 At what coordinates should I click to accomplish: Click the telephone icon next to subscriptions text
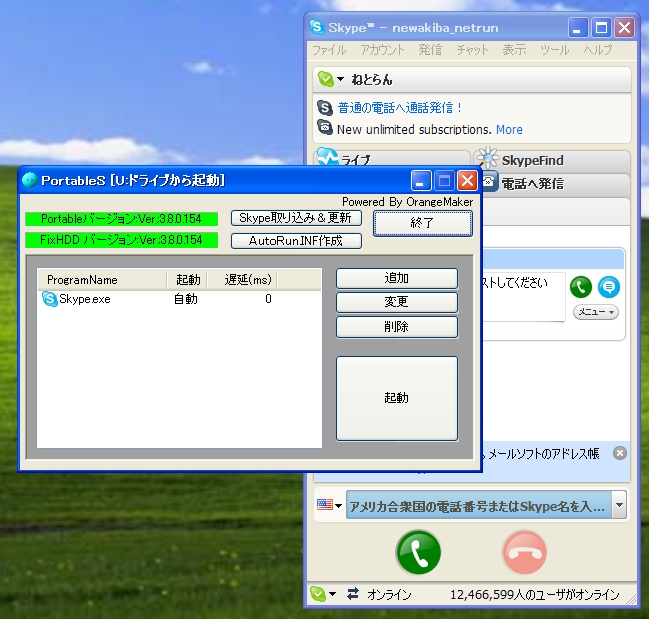click(x=325, y=127)
